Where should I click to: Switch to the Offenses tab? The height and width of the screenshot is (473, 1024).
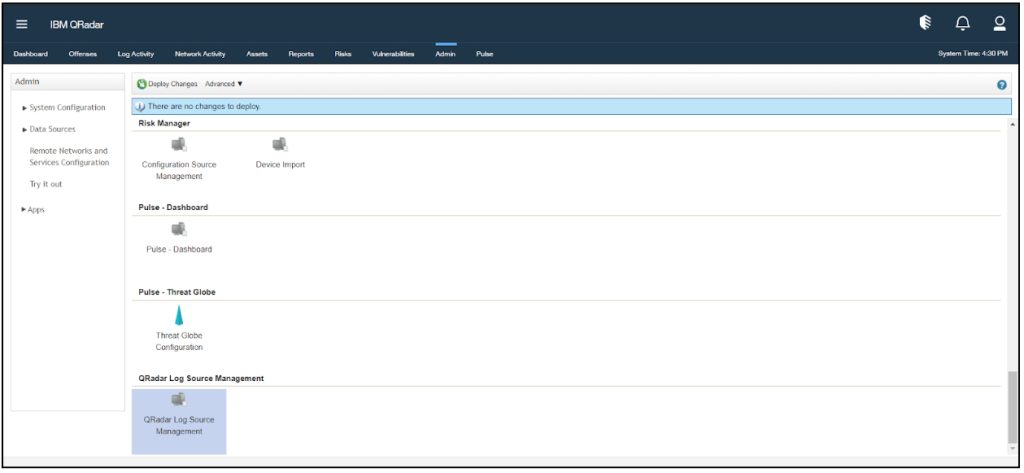(x=82, y=54)
